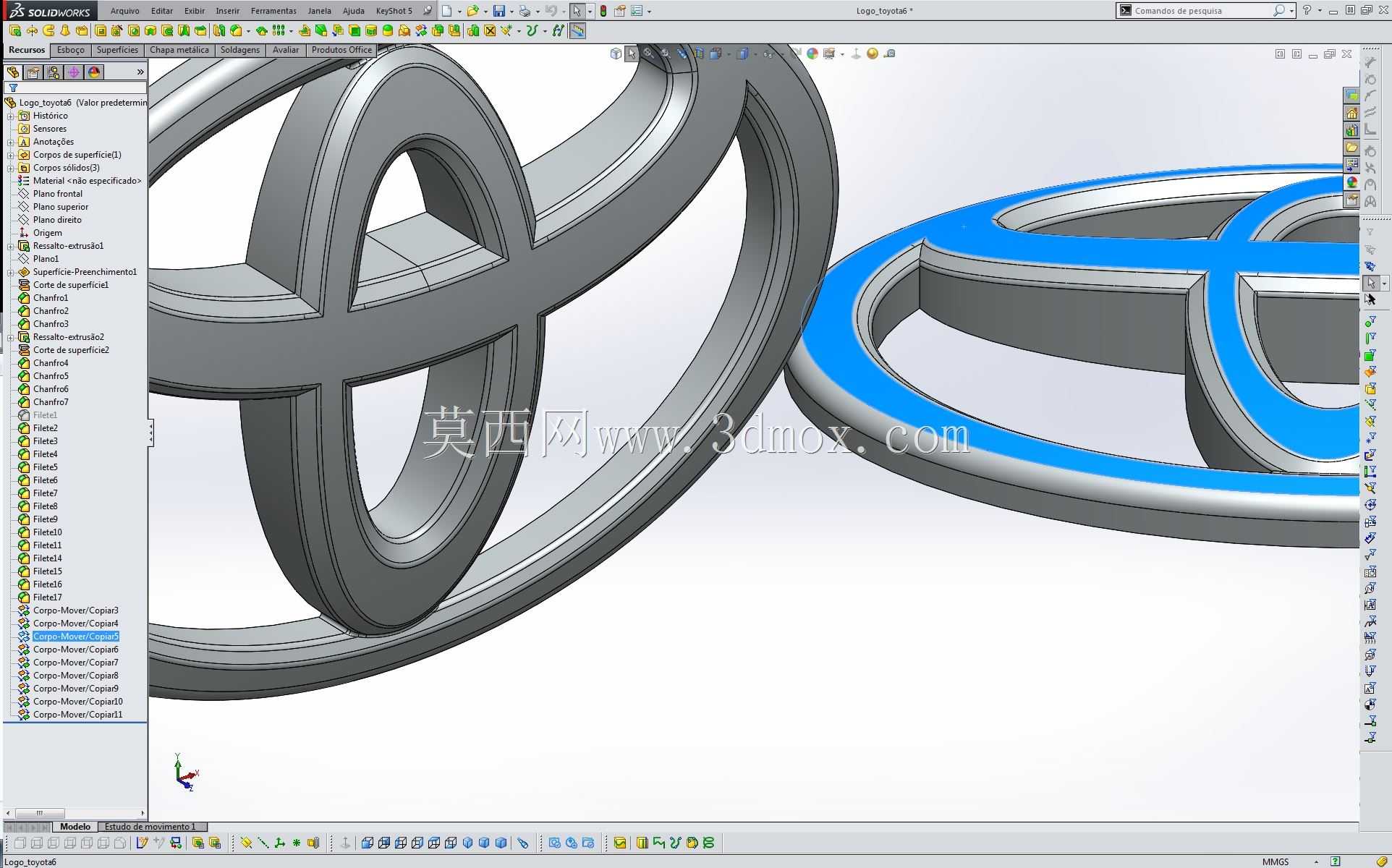Select Chanfro4 feature in the tree
This screenshot has width=1392, height=868.
[51, 363]
